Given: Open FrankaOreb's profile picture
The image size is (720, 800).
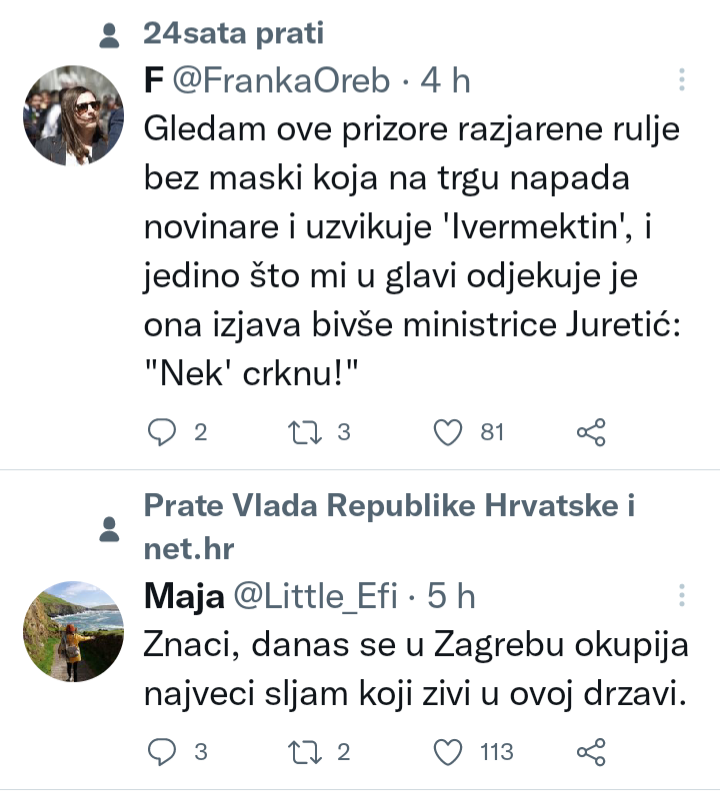Looking at the screenshot, I should coord(73,115).
